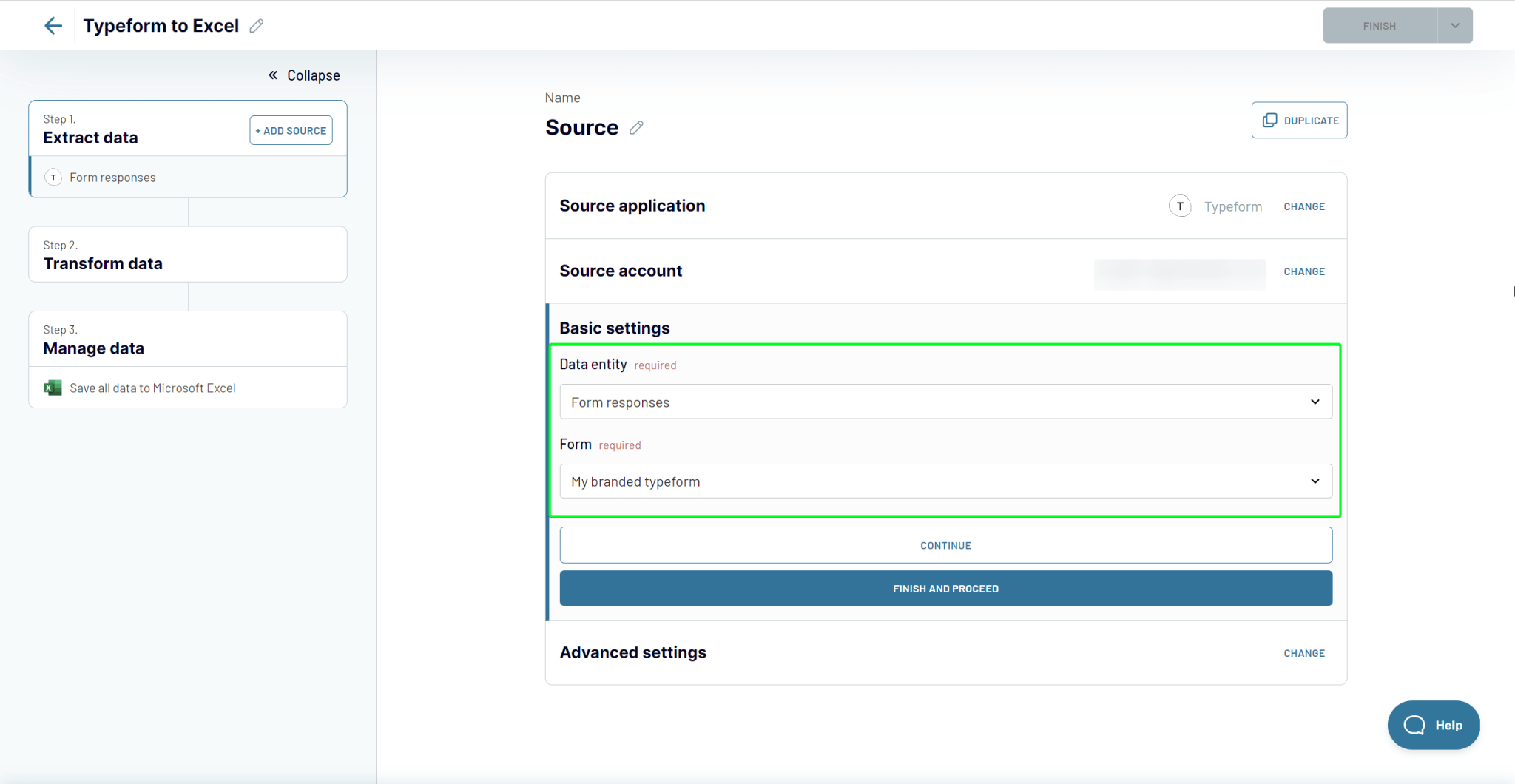Select the Step 2 Transform data step

[x=187, y=254]
